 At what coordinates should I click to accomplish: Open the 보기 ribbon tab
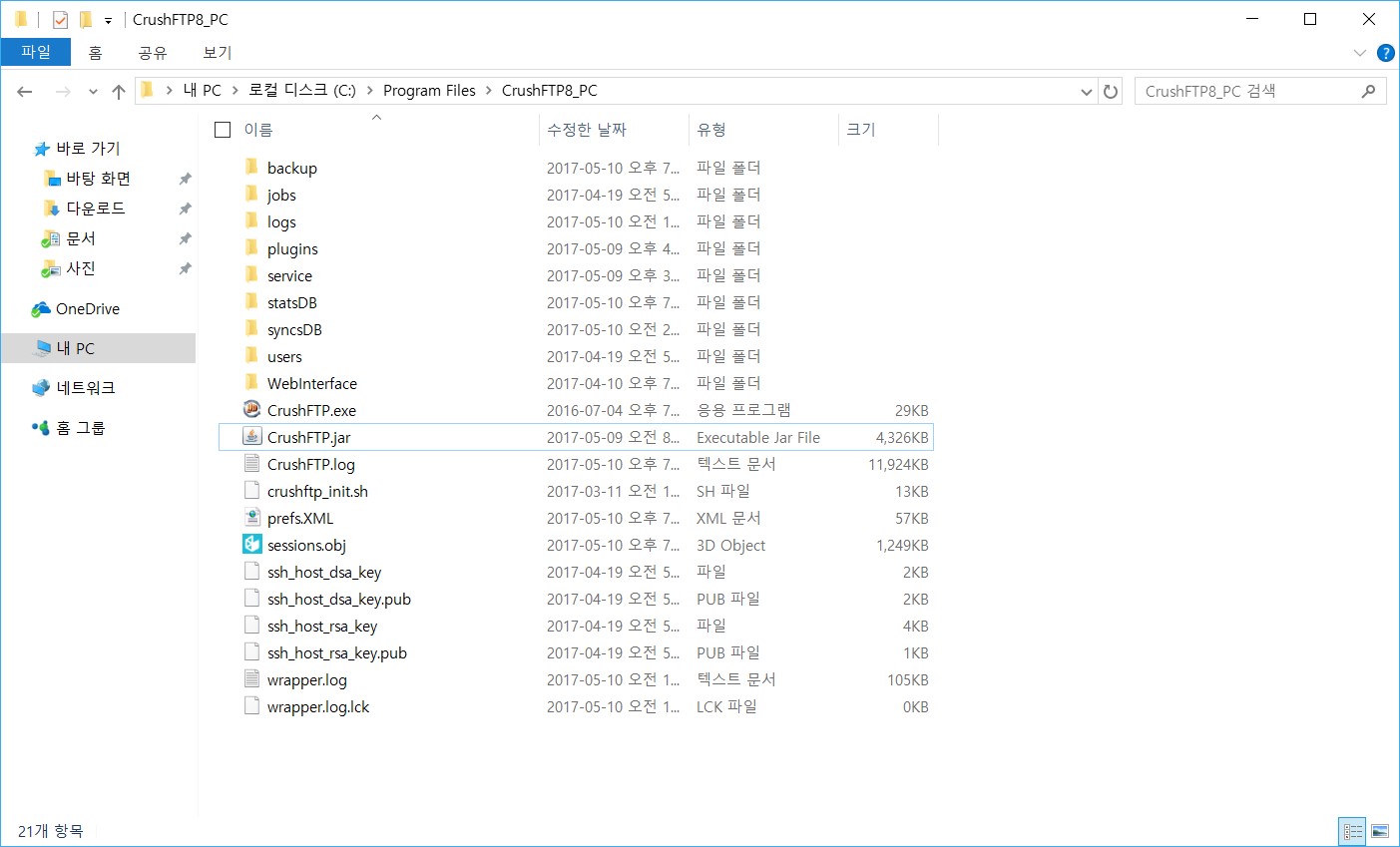click(x=218, y=53)
